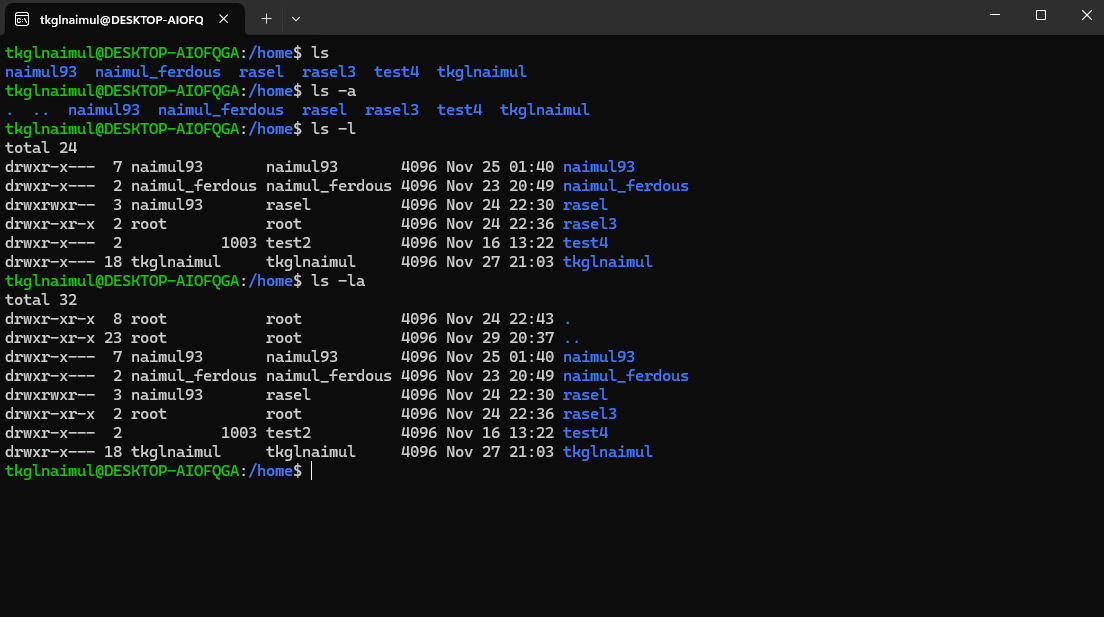This screenshot has width=1104, height=617.
Task: Minimize the terminal window
Action: point(995,15)
